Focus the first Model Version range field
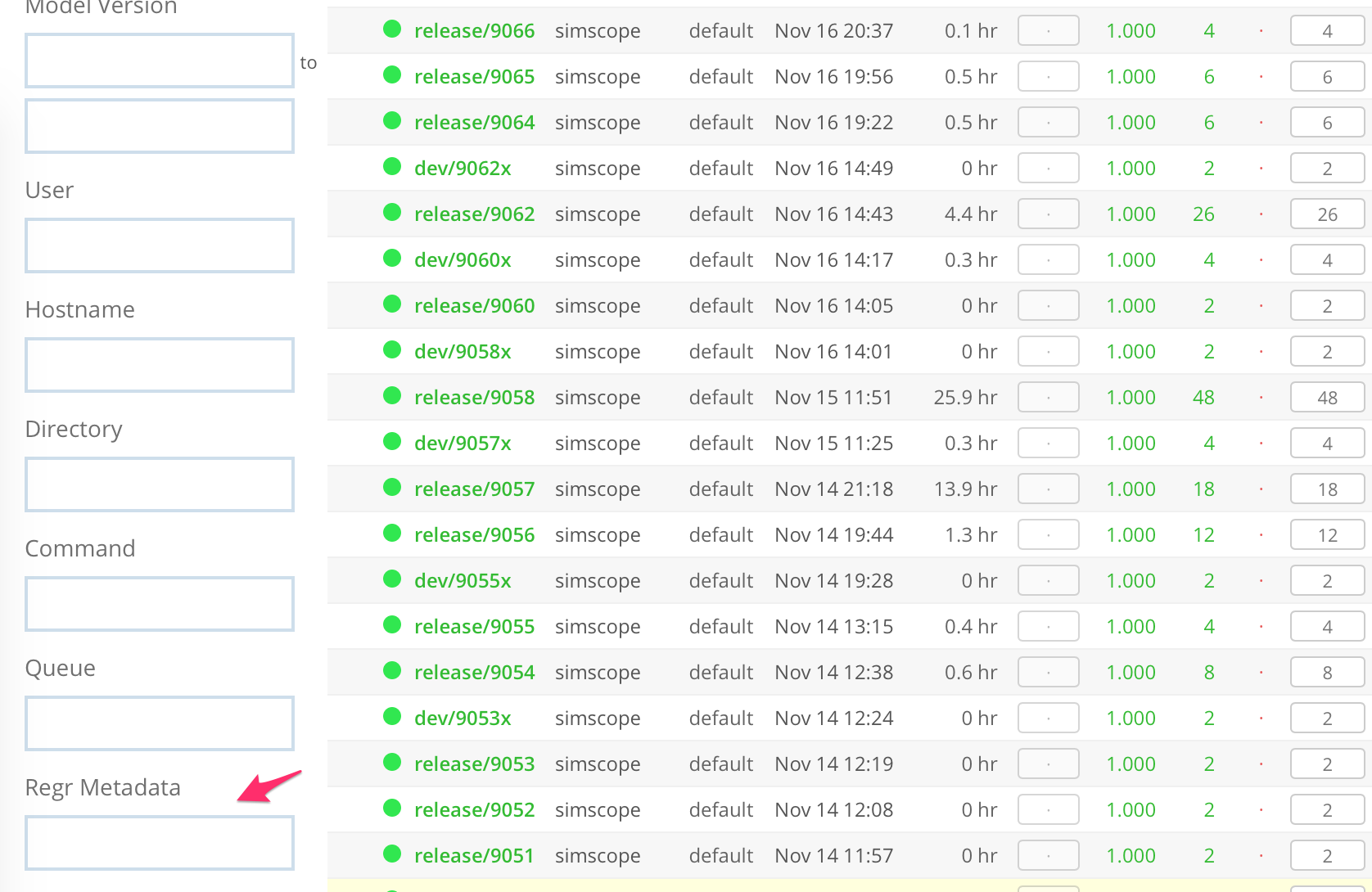Image resolution: width=1372 pixels, height=892 pixels. tap(160, 61)
